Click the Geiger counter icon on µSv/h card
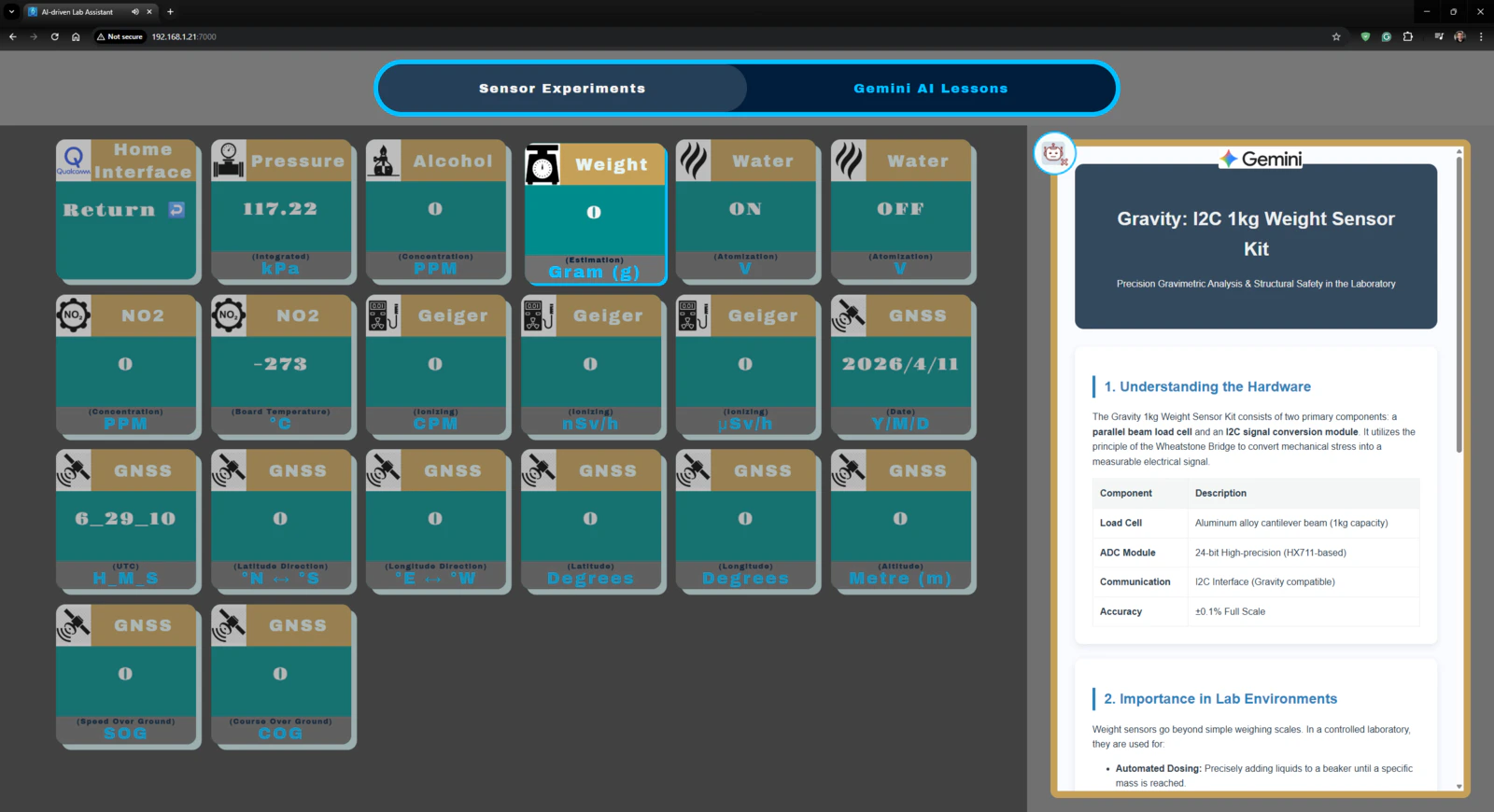The height and width of the screenshot is (812, 1494). pos(694,315)
